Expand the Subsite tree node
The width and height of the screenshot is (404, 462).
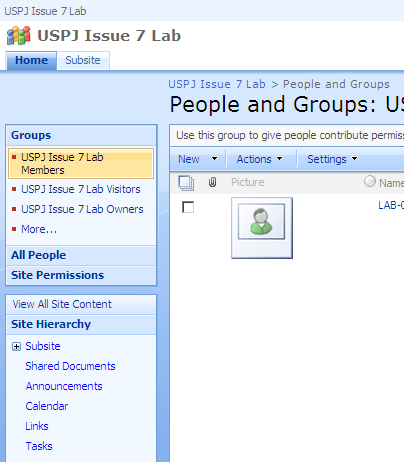(16, 346)
